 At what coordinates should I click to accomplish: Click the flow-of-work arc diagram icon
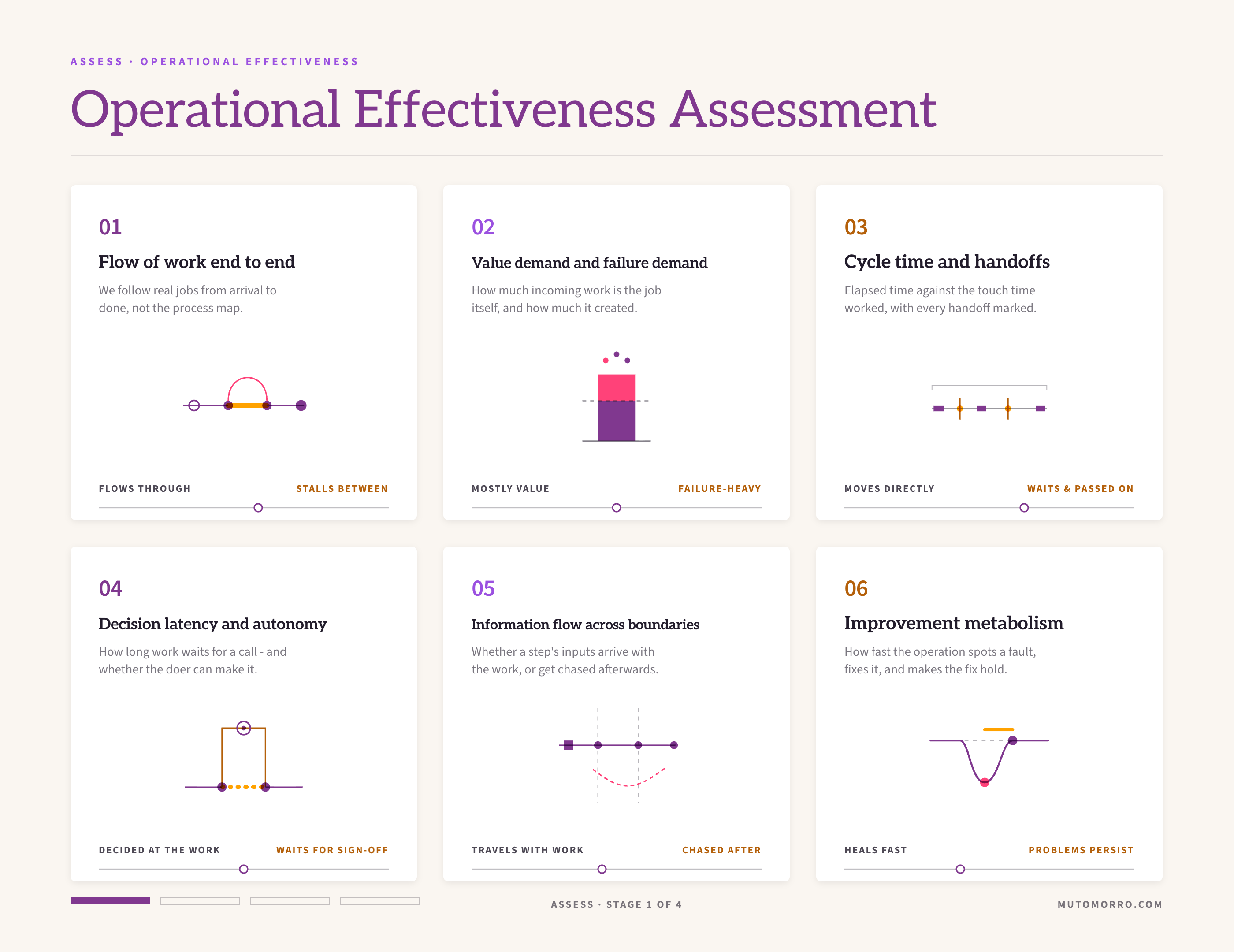pyautogui.click(x=245, y=394)
